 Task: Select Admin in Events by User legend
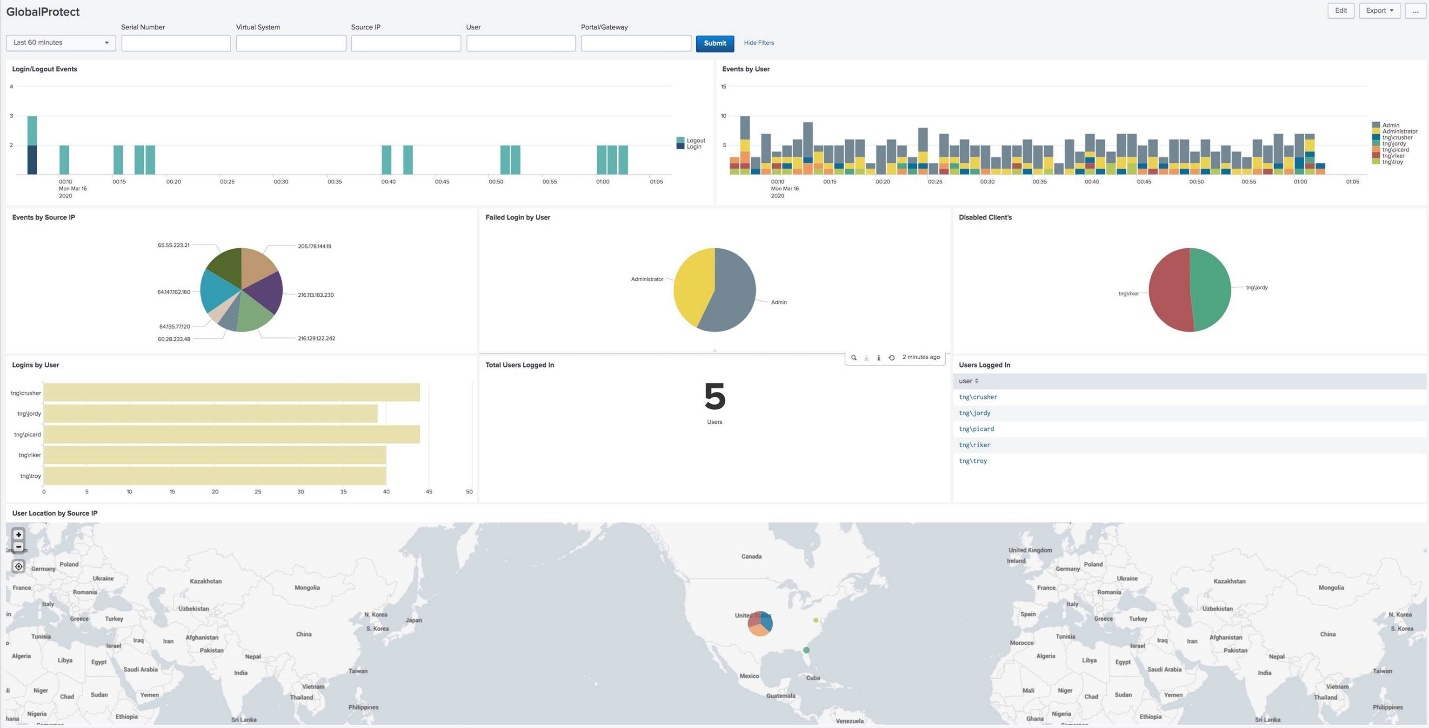point(1386,125)
